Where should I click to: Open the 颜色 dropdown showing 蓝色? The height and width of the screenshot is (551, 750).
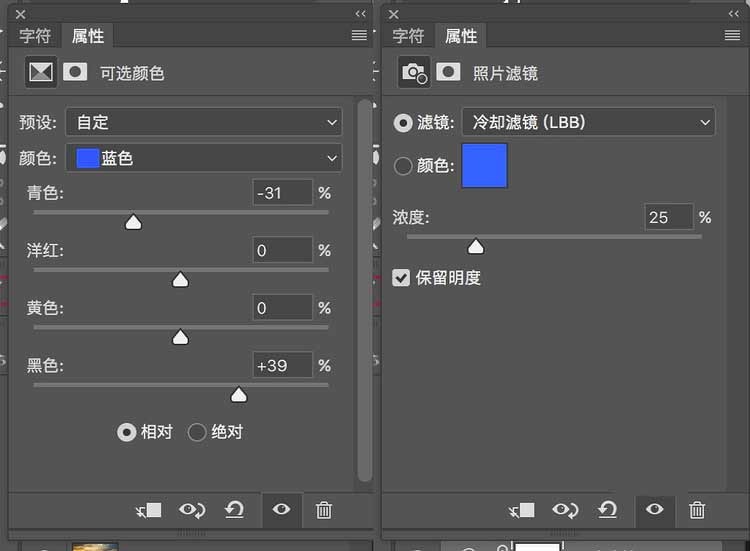click(x=204, y=158)
